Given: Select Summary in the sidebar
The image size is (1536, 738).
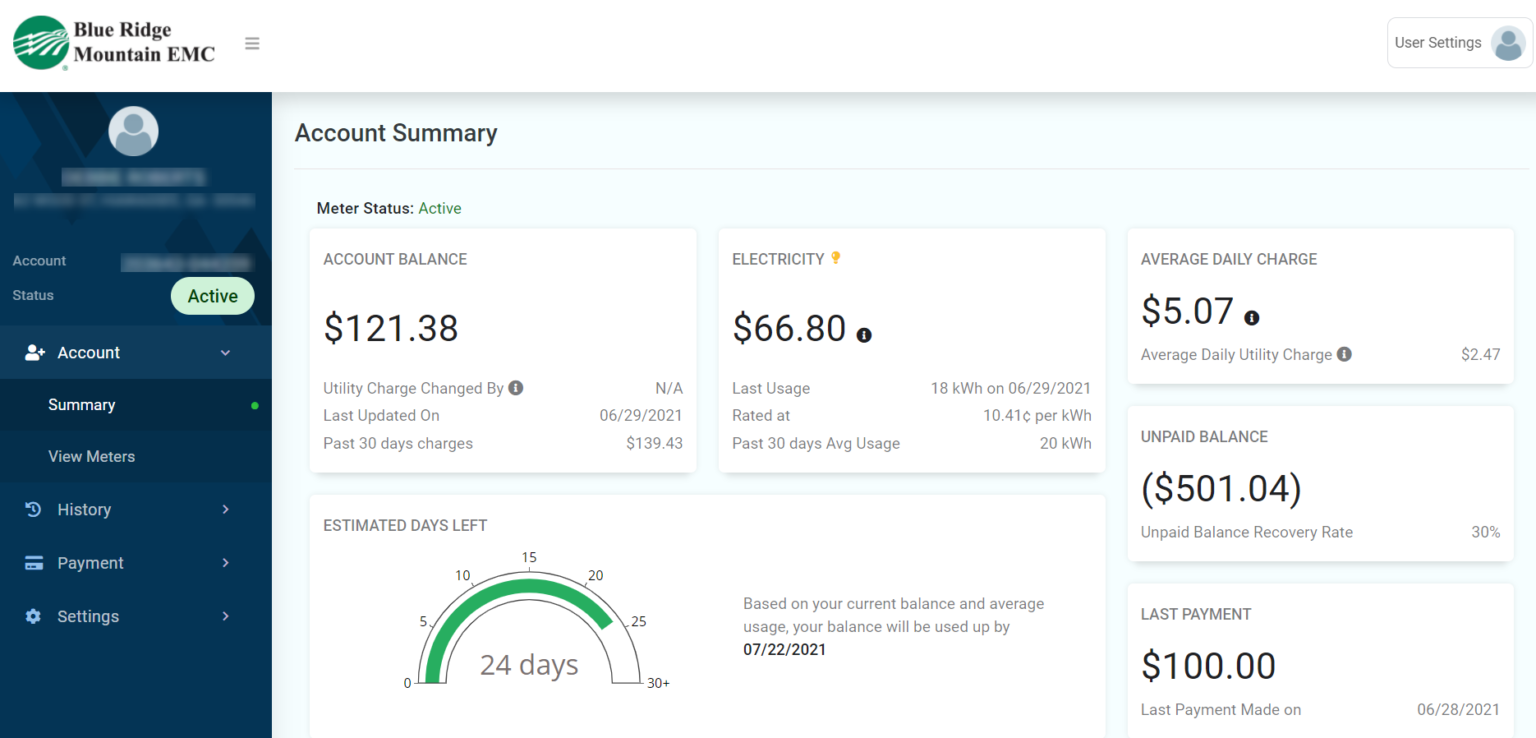Looking at the screenshot, I should (81, 404).
